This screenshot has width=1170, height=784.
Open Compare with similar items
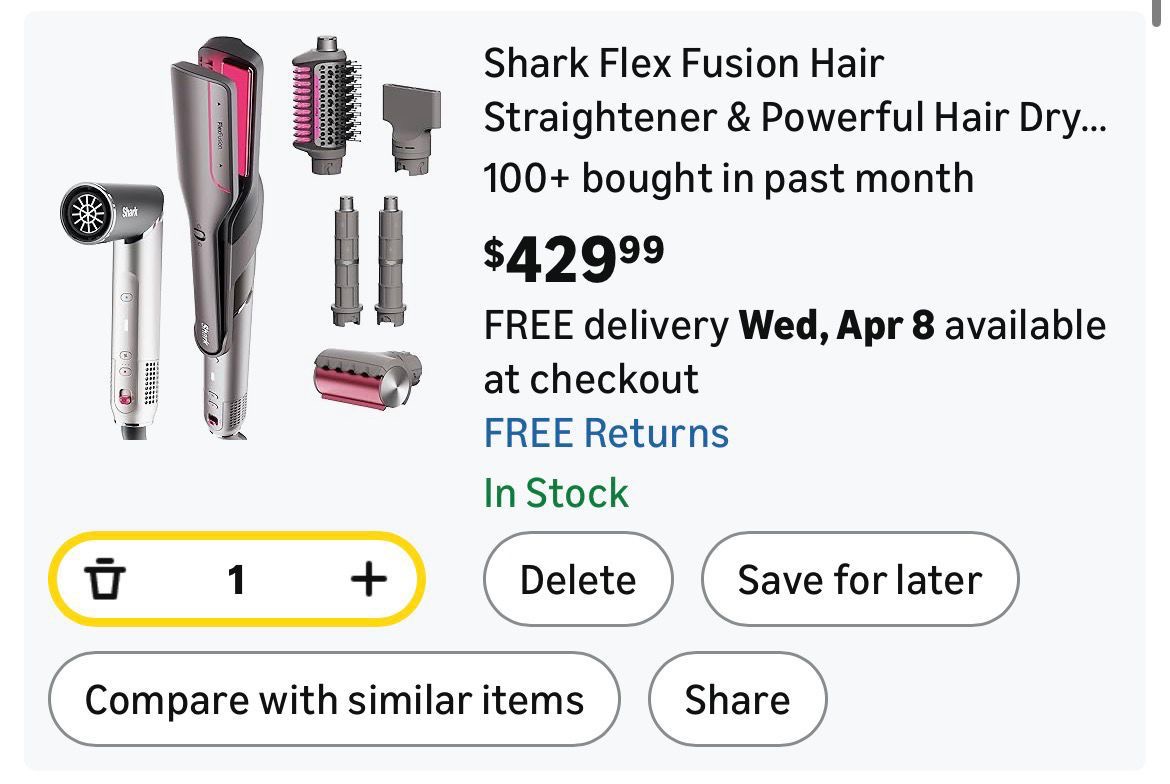point(334,699)
